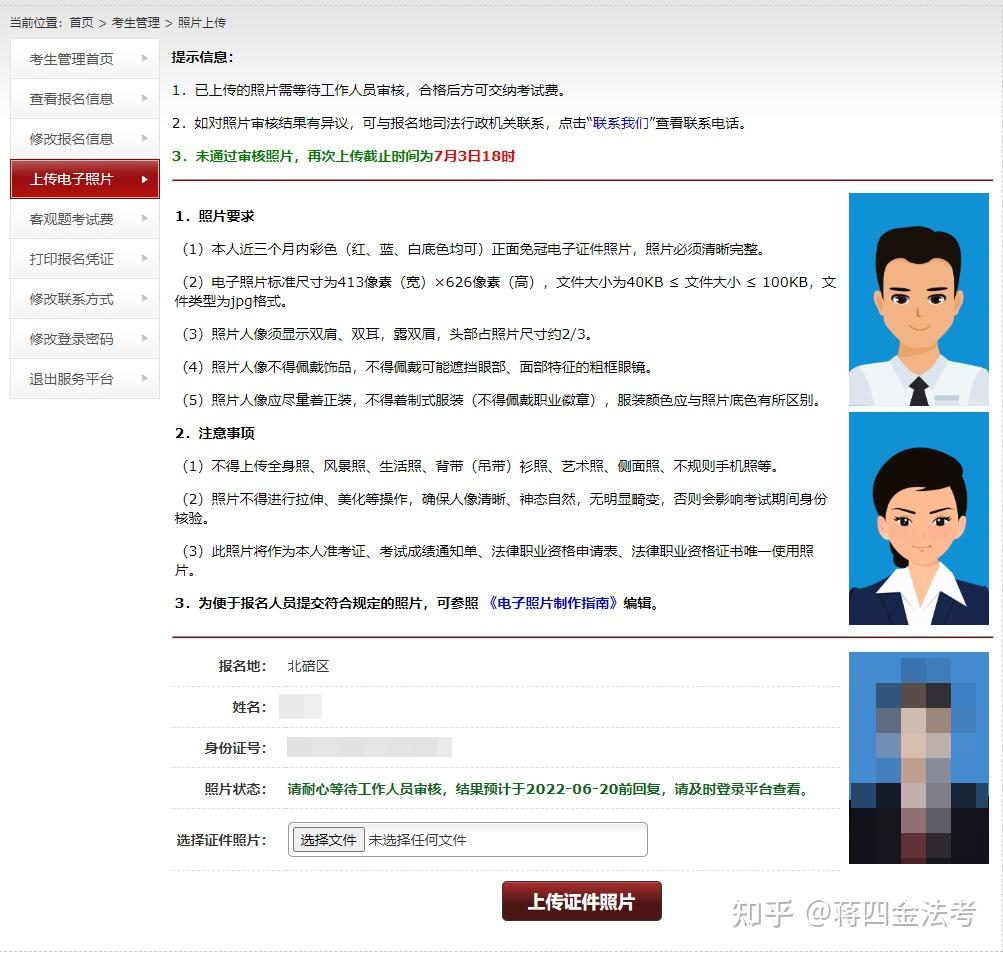Click the male sample ID photo
This screenshot has width=1003, height=954.
coord(919,299)
